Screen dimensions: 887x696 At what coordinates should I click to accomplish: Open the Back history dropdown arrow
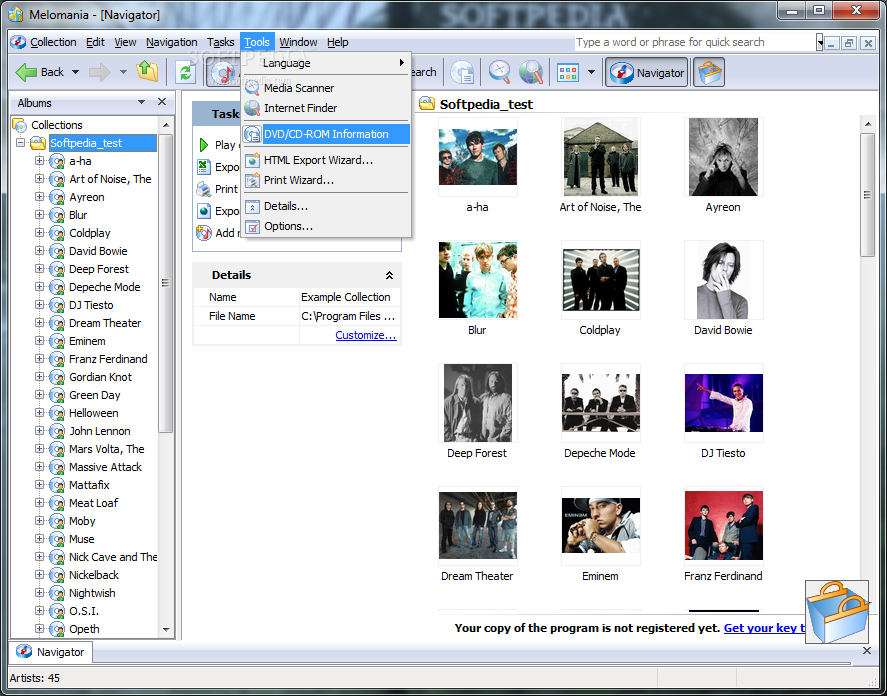(75, 72)
